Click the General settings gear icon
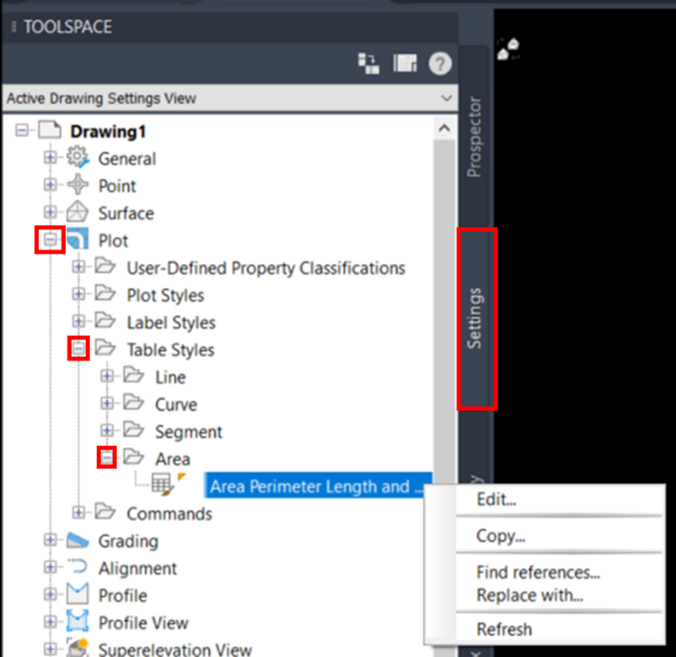 78,158
